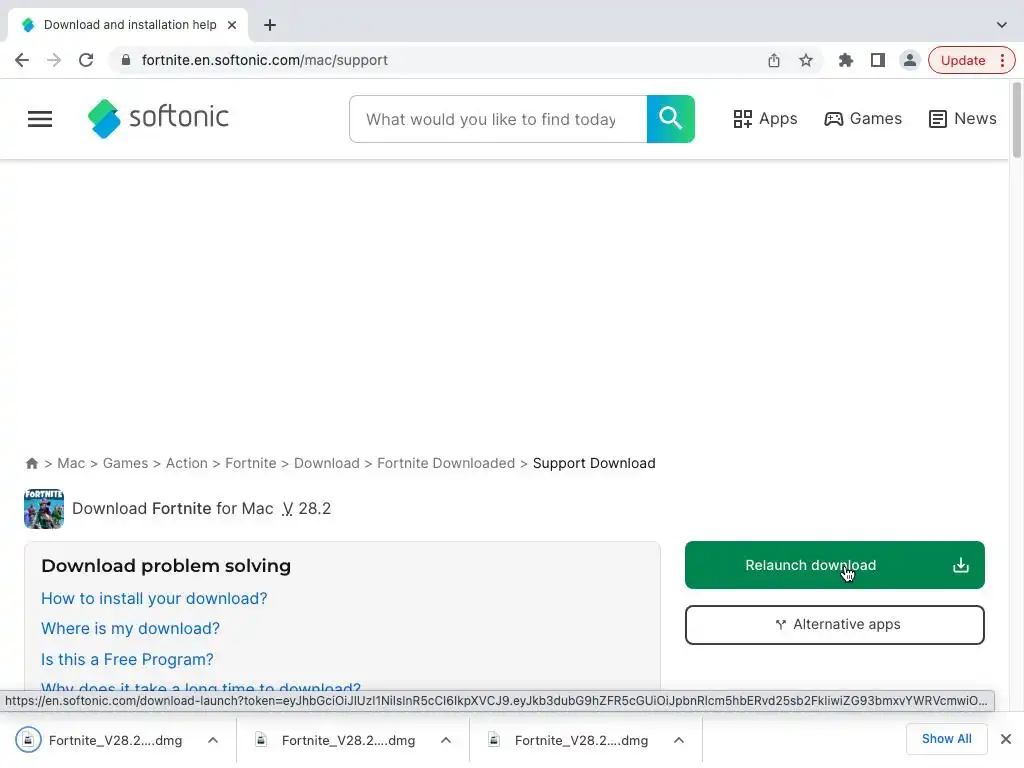The height and width of the screenshot is (768, 1024).
Task: Go to Action breadcrumb link
Action: coord(187,464)
